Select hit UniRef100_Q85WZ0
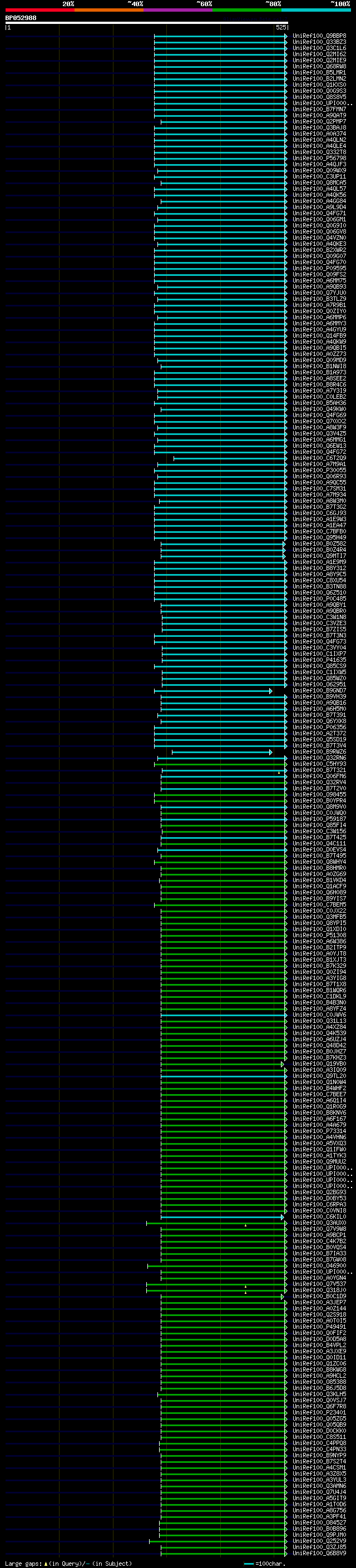356x1568 pixels. (319, 678)
